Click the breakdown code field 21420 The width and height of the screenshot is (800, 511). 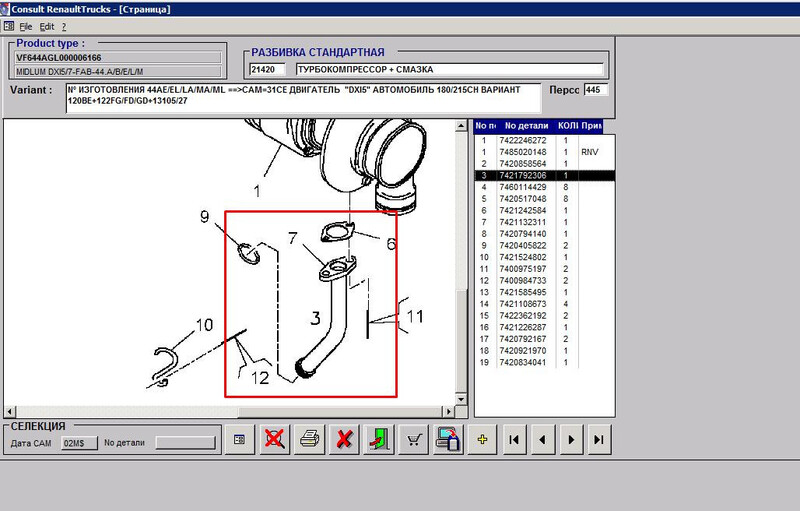tap(267, 69)
